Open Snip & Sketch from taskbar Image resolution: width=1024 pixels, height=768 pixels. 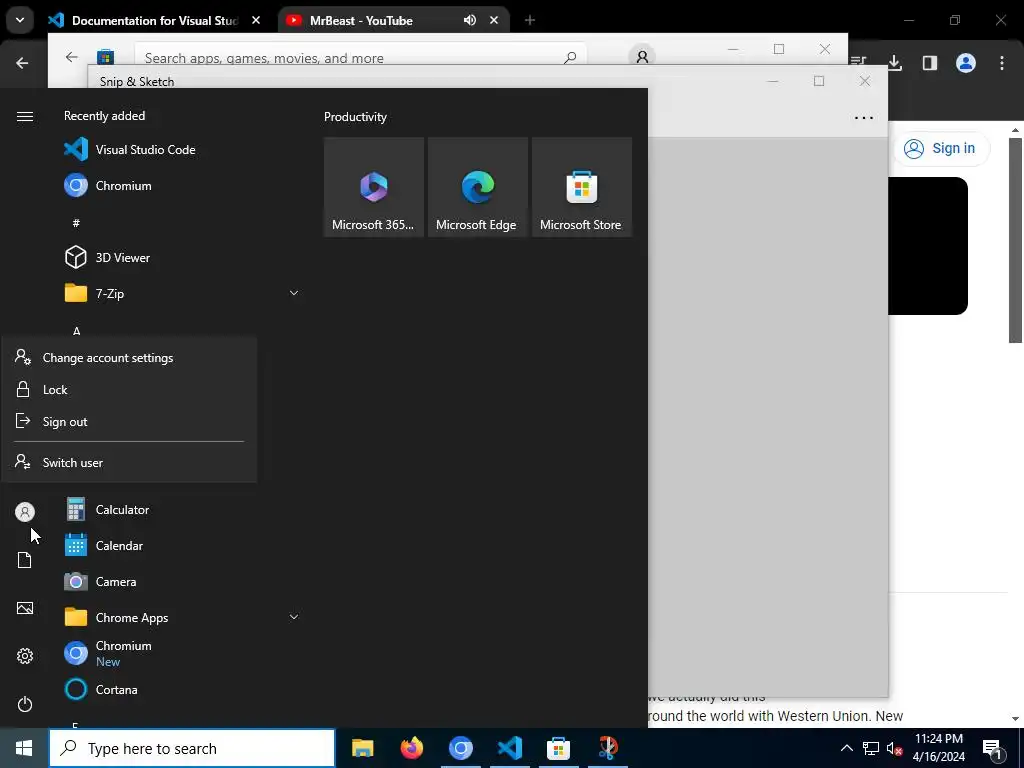[607, 748]
